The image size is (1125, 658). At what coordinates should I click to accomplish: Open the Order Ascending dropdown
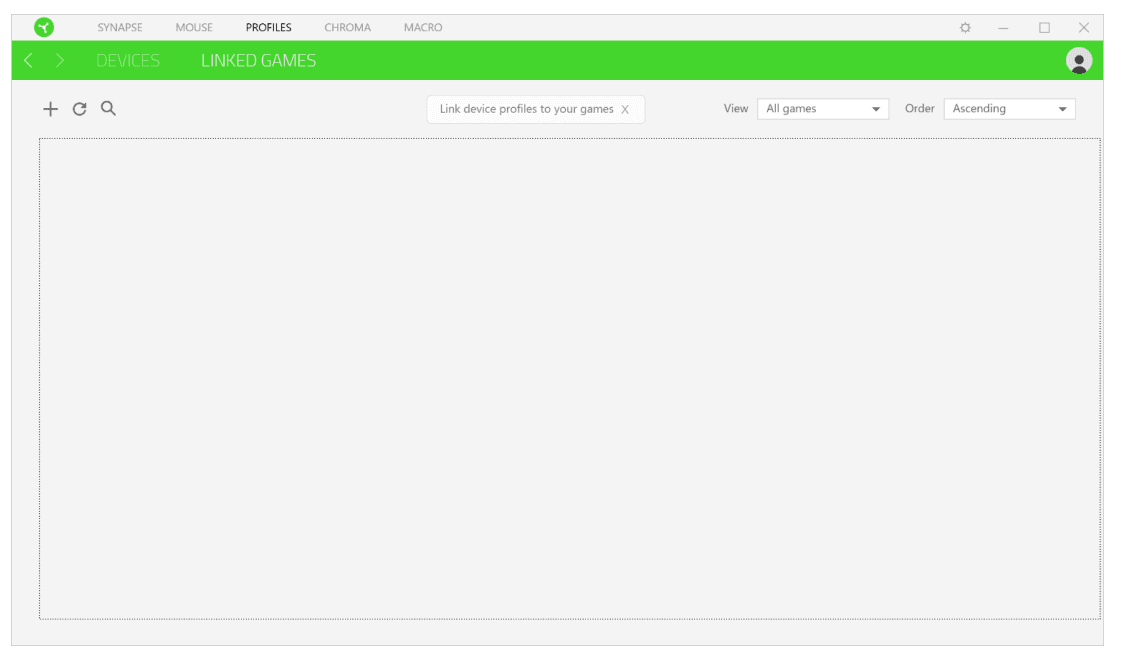click(1009, 109)
